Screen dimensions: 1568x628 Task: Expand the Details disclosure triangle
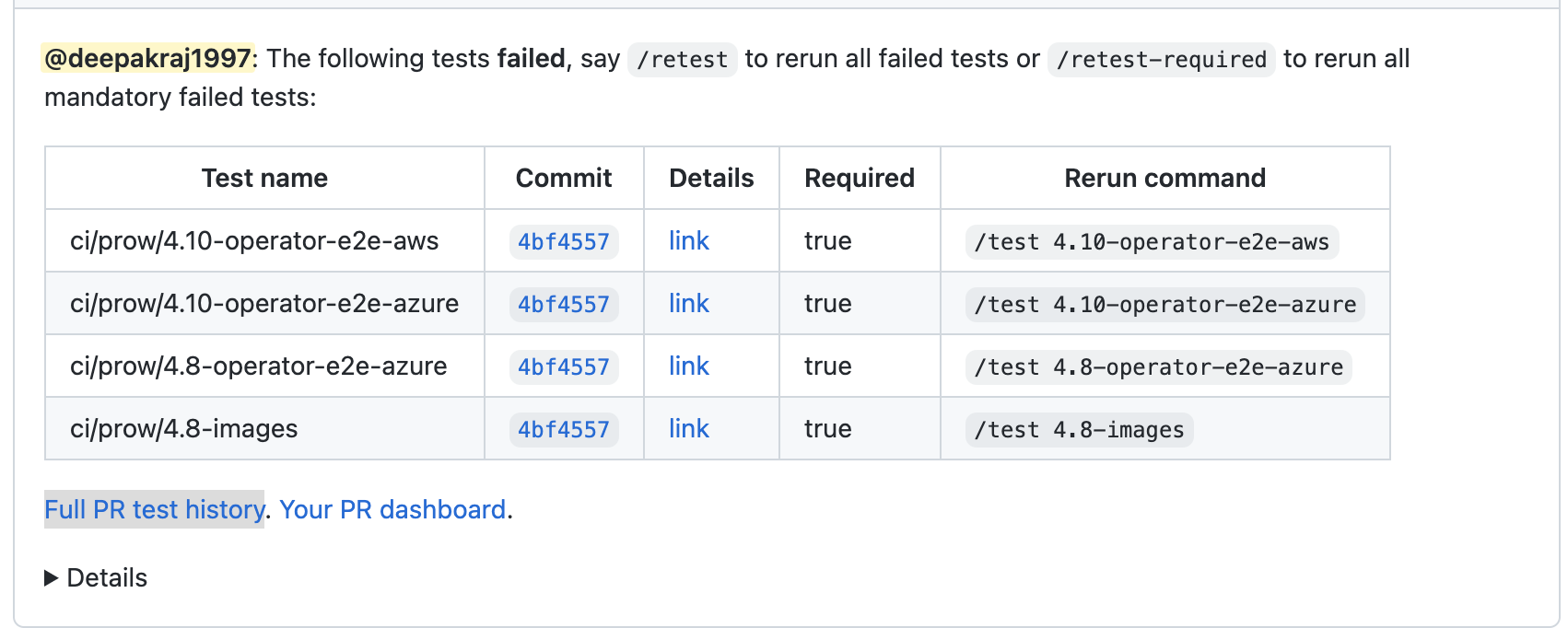[x=52, y=578]
